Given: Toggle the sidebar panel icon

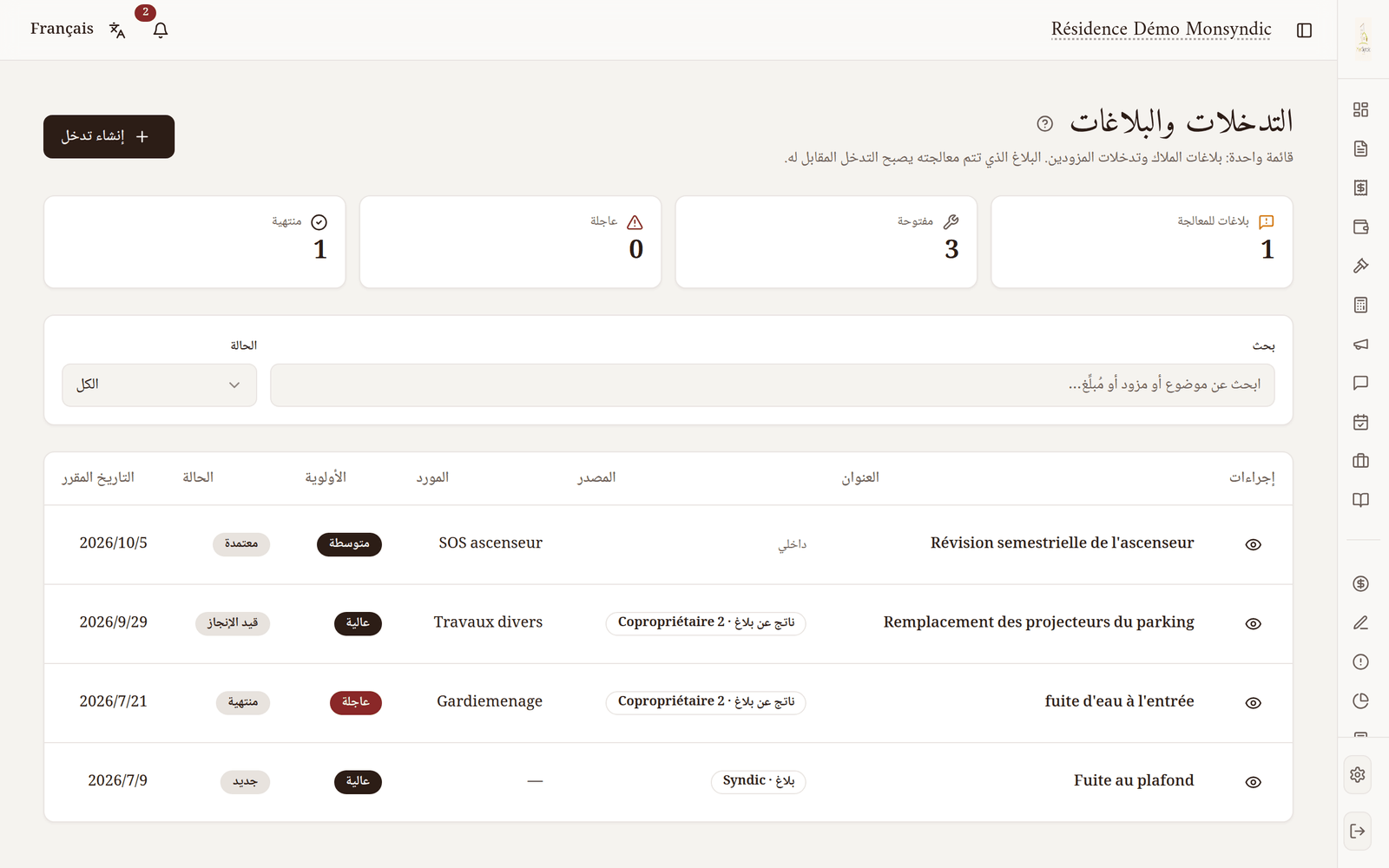Looking at the screenshot, I should (x=1304, y=30).
